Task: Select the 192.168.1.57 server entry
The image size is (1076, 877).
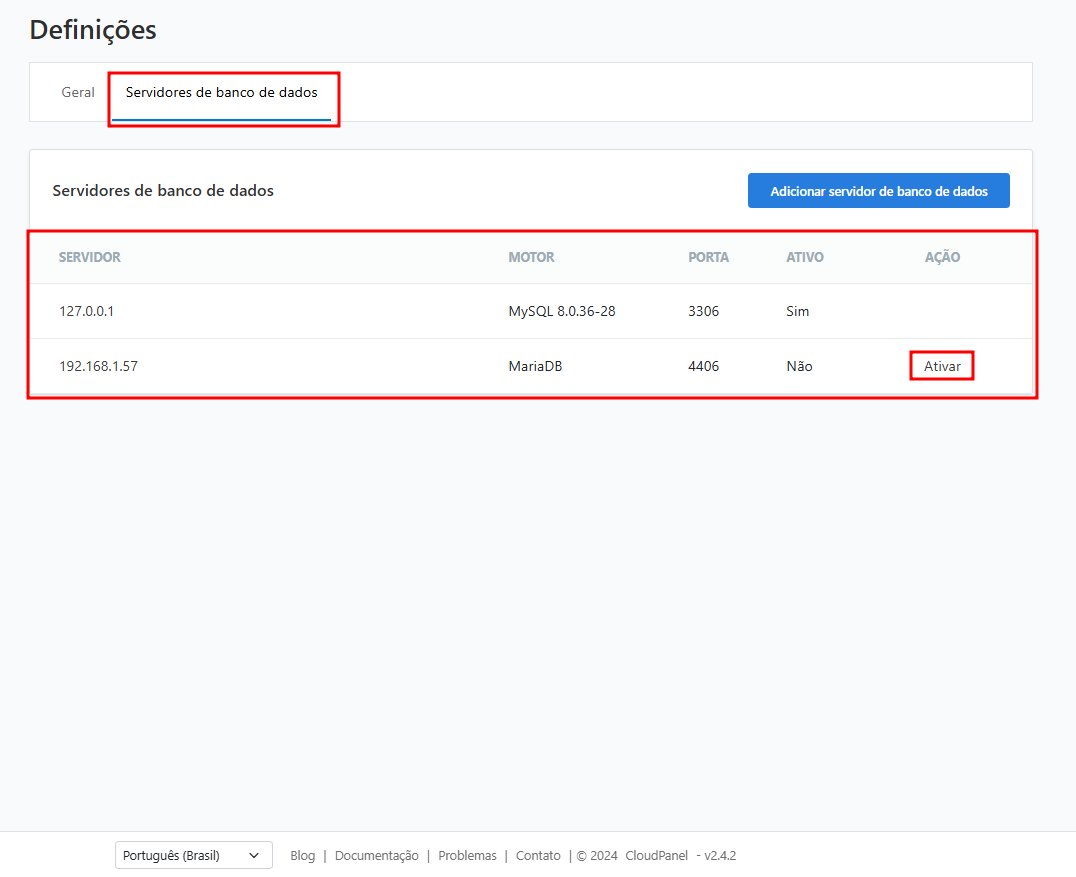Action: tap(98, 366)
